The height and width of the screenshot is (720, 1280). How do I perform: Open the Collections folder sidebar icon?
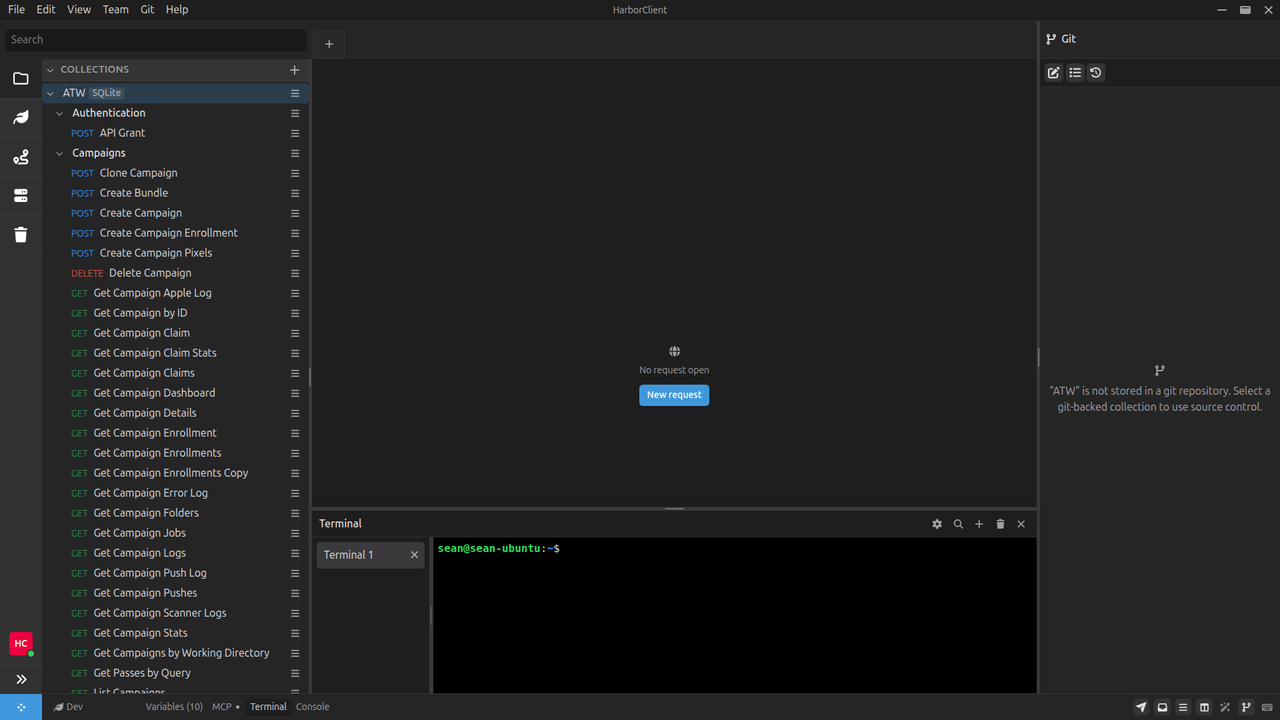[x=21, y=78]
